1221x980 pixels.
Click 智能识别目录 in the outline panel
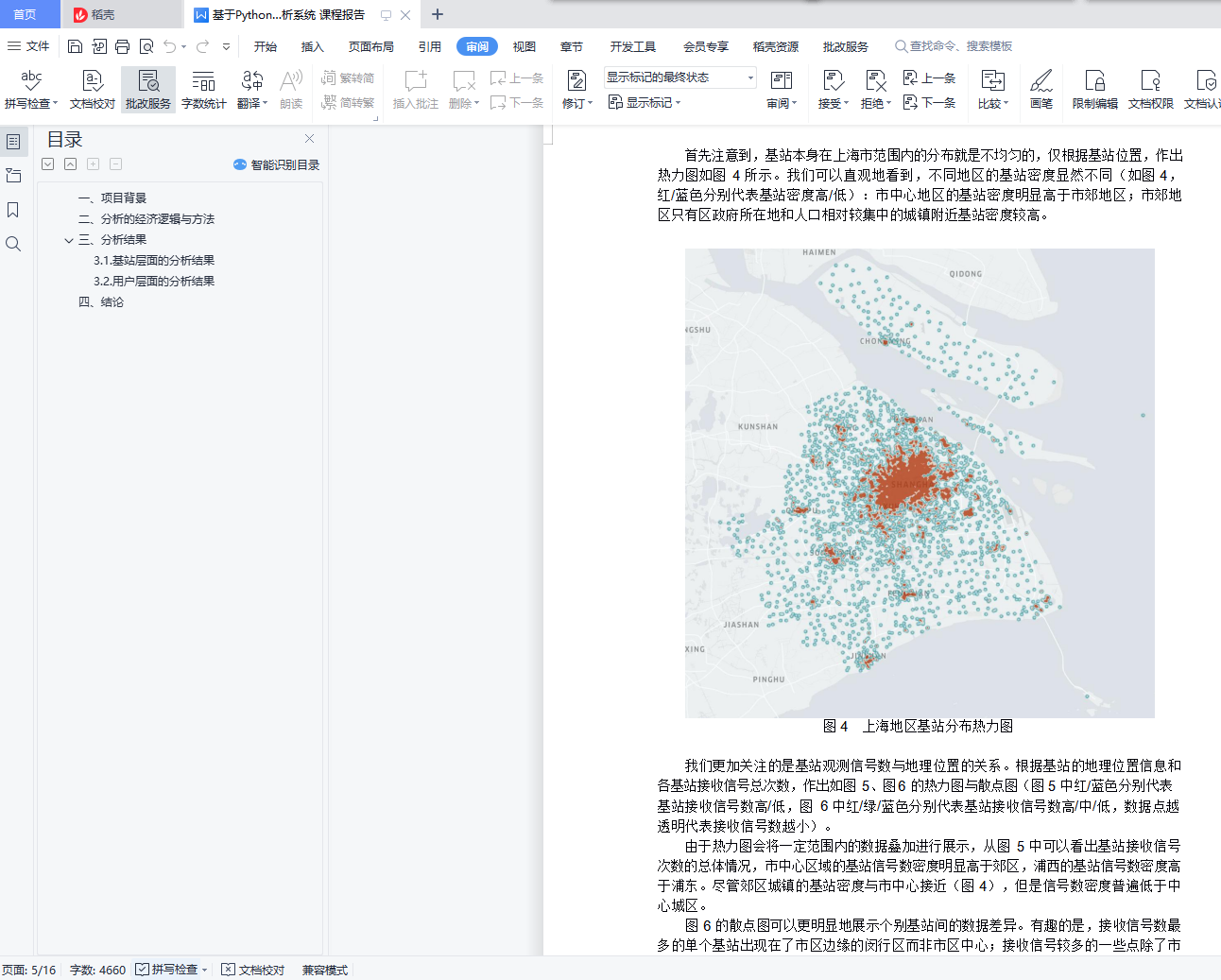(276, 164)
